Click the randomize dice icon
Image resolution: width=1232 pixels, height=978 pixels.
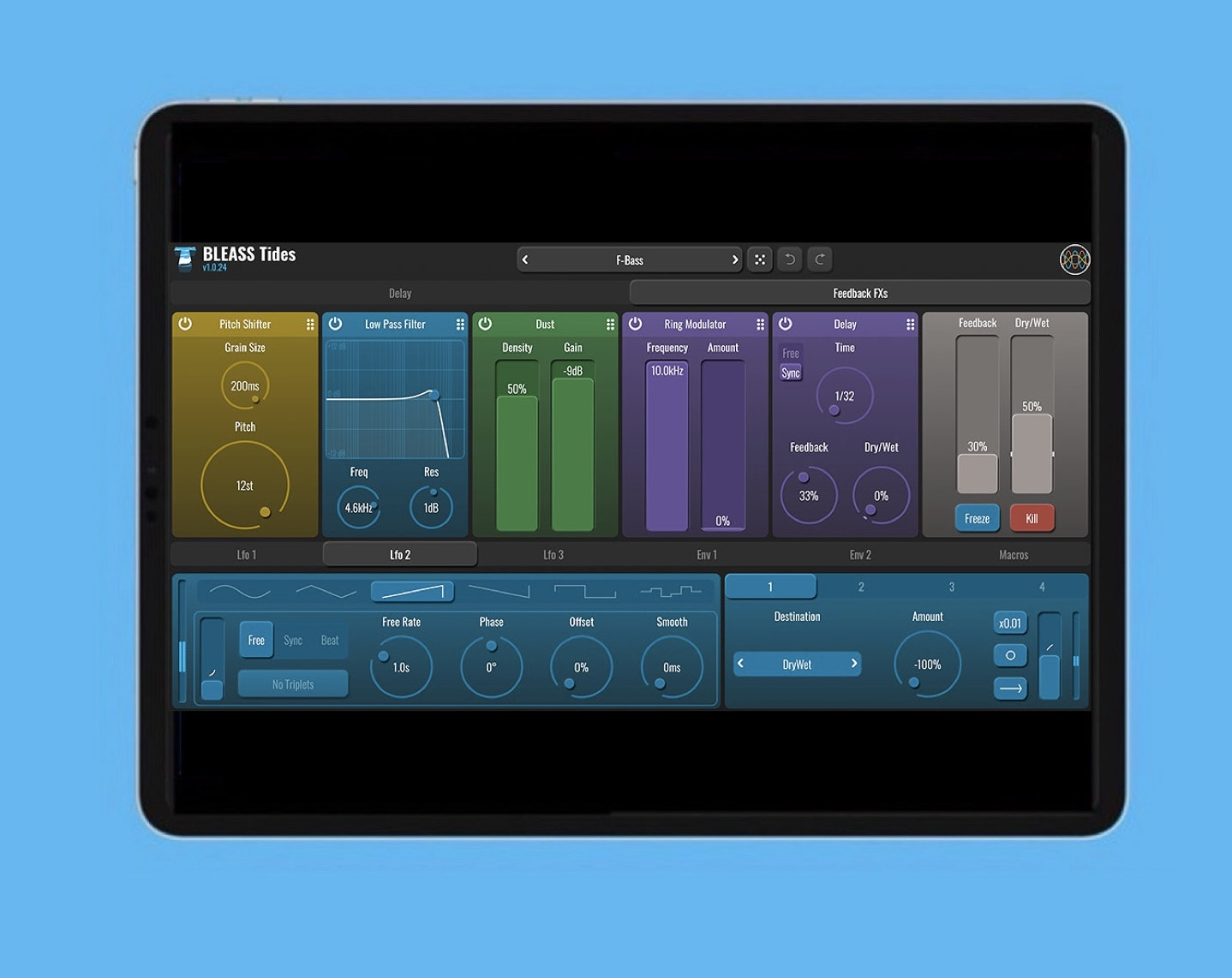click(x=760, y=259)
